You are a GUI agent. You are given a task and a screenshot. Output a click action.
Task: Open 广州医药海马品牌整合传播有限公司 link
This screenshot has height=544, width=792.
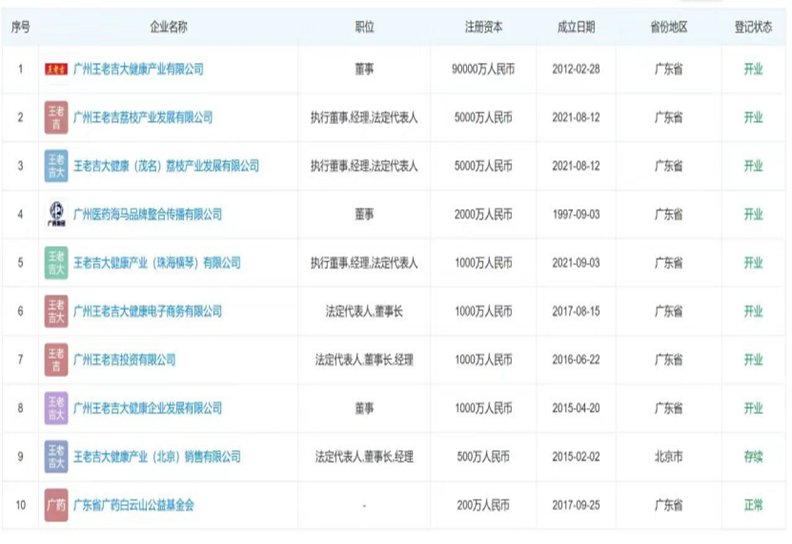tap(147, 214)
